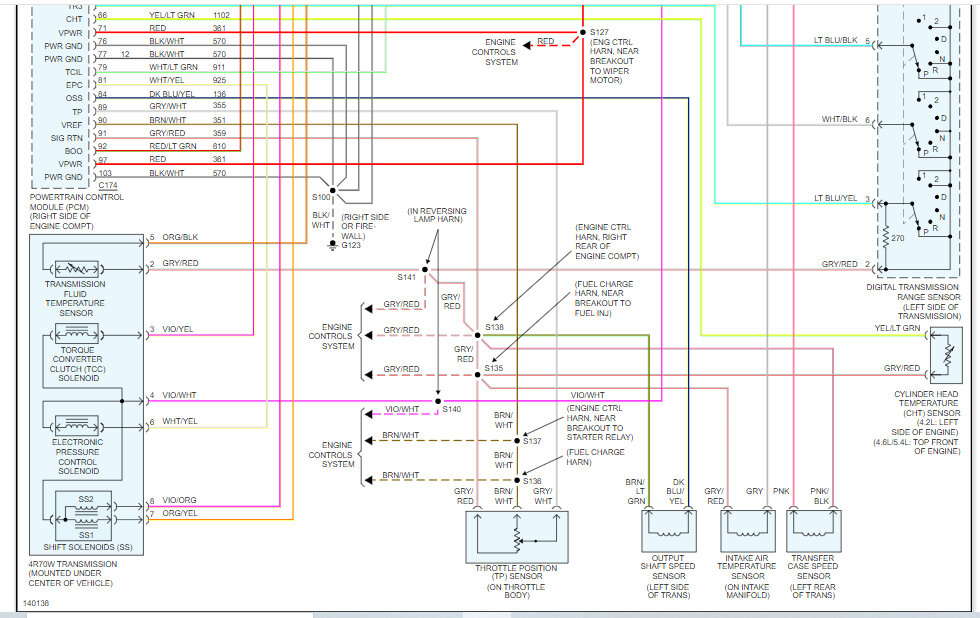This screenshot has width=980, height=618.
Task: Click the 'BRN/LT GRN' output shaft sensor wire label
Action: [635, 491]
